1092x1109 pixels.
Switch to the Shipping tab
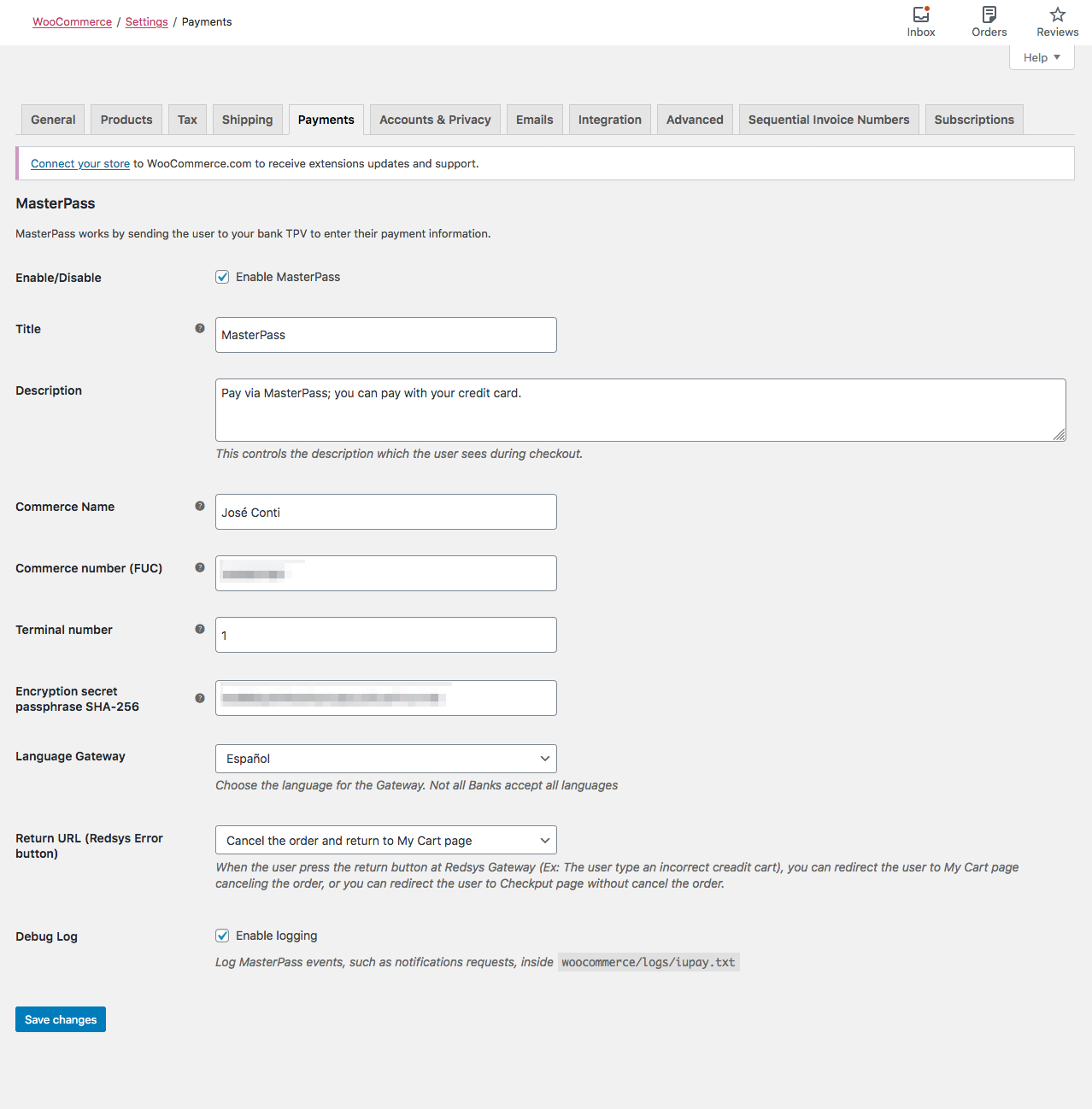point(247,120)
